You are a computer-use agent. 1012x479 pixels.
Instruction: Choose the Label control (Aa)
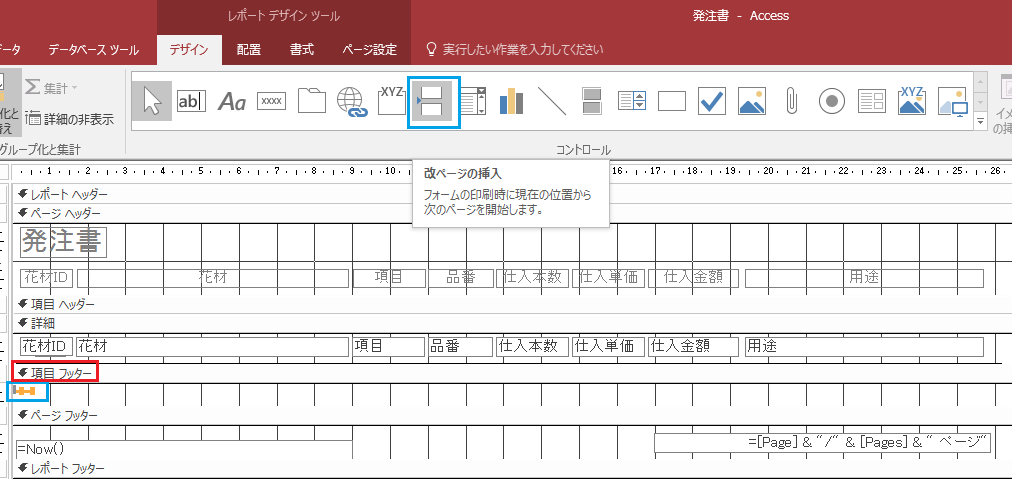(x=232, y=101)
